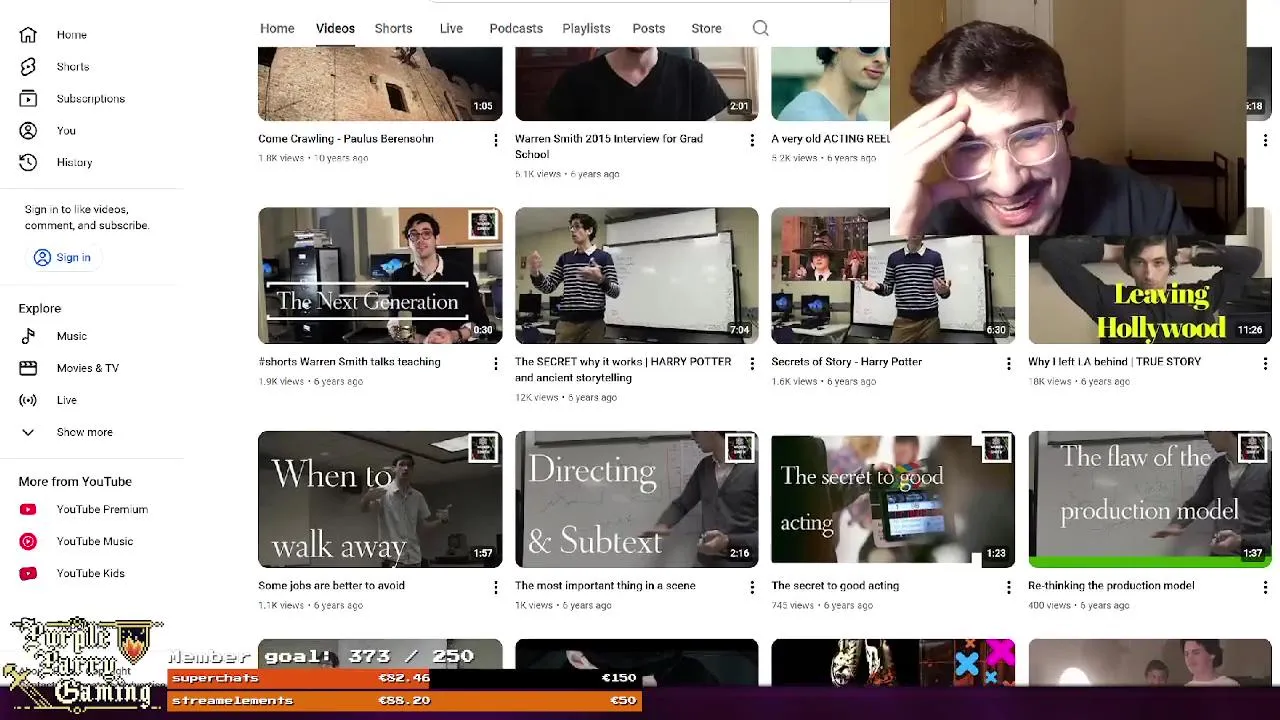
Task: Open the History clock icon
Action: click(28, 163)
